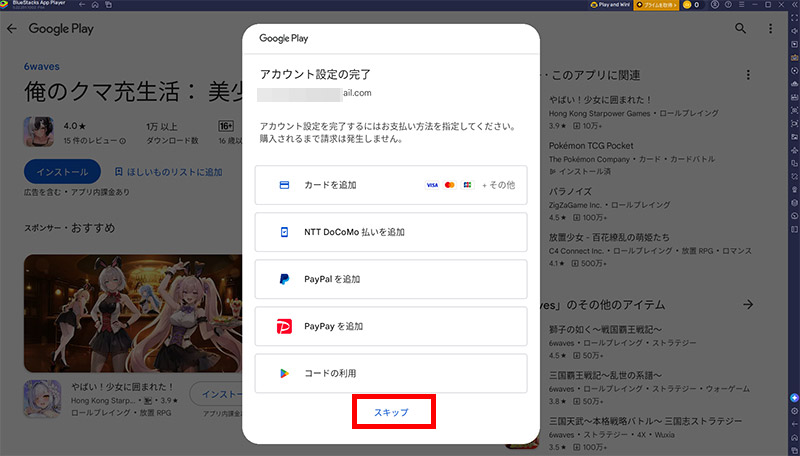
Task: Click the blue インストール button
Action: (x=62, y=172)
